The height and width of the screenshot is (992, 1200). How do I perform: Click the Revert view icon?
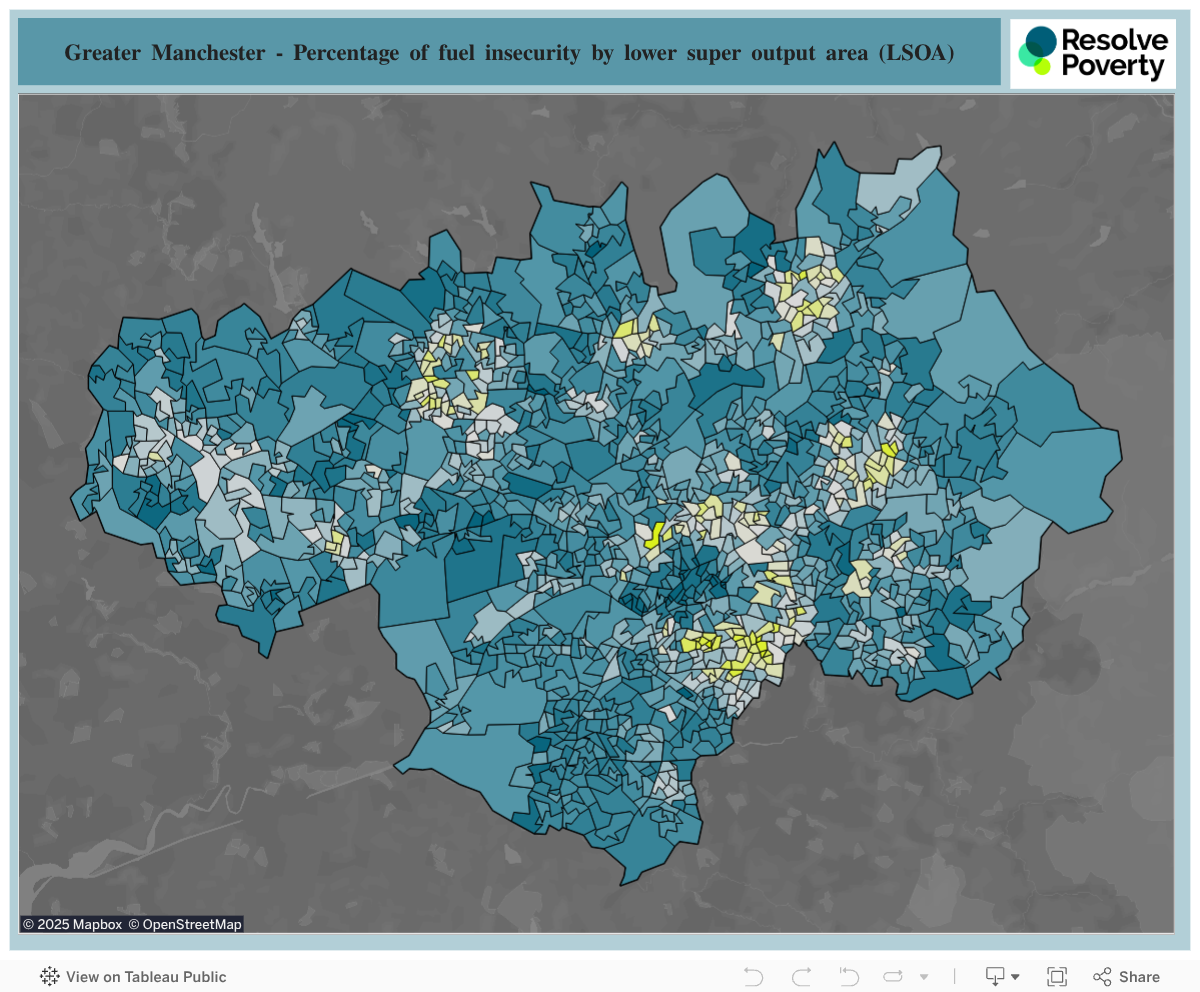click(x=849, y=977)
